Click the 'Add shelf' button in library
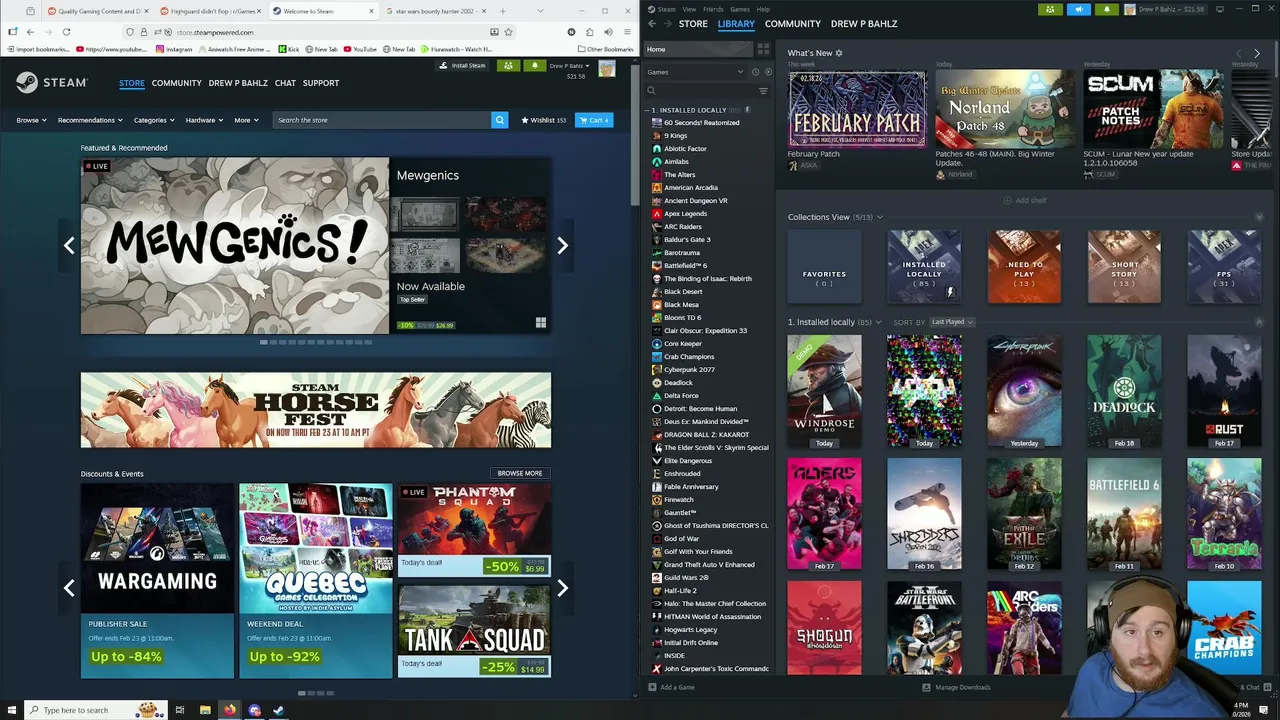This screenshot has width=1280, height=720. pos(1025,200)
